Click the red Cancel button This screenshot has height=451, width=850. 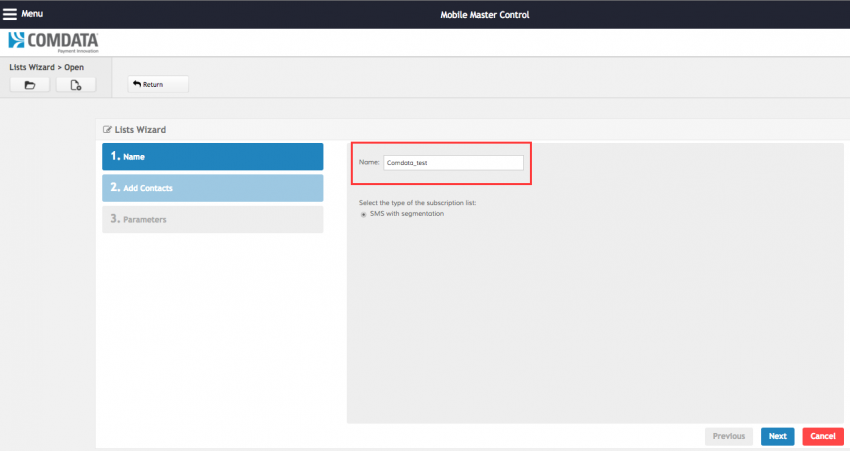[822, 436]
